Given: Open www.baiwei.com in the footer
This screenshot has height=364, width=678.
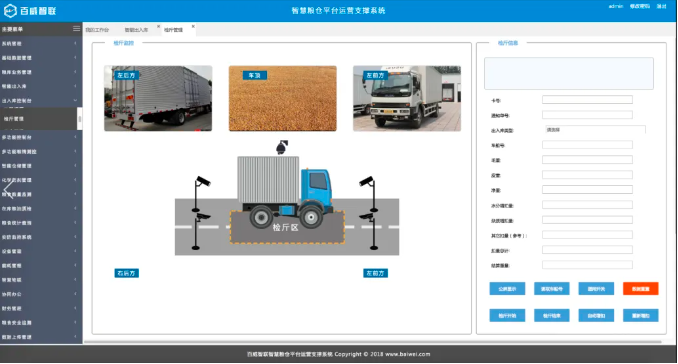Looking at the screenshot, I should tap(408, 354).
